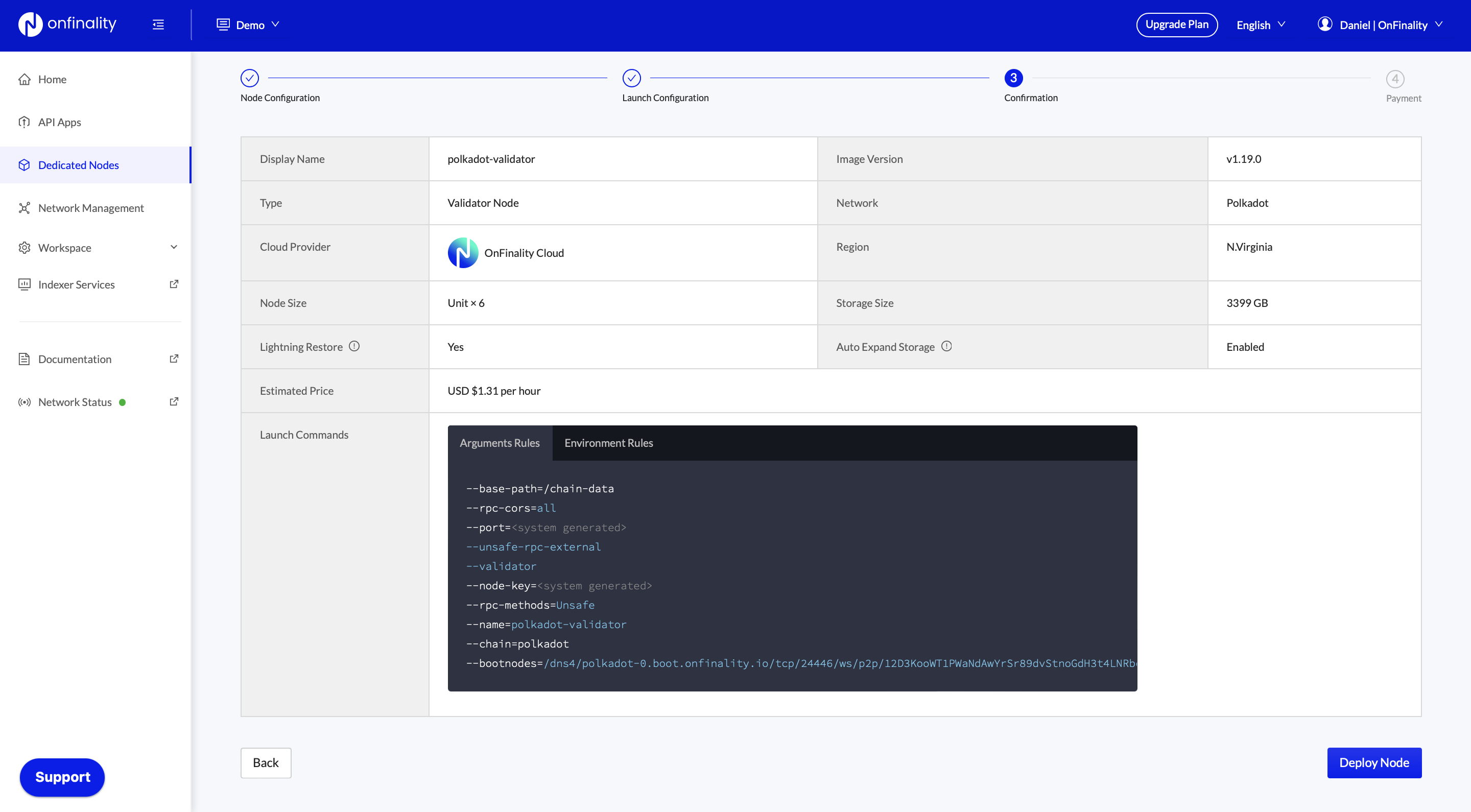Click the Deploy Node button
The image size is (1471, 812).
(x=1374, y=762)
